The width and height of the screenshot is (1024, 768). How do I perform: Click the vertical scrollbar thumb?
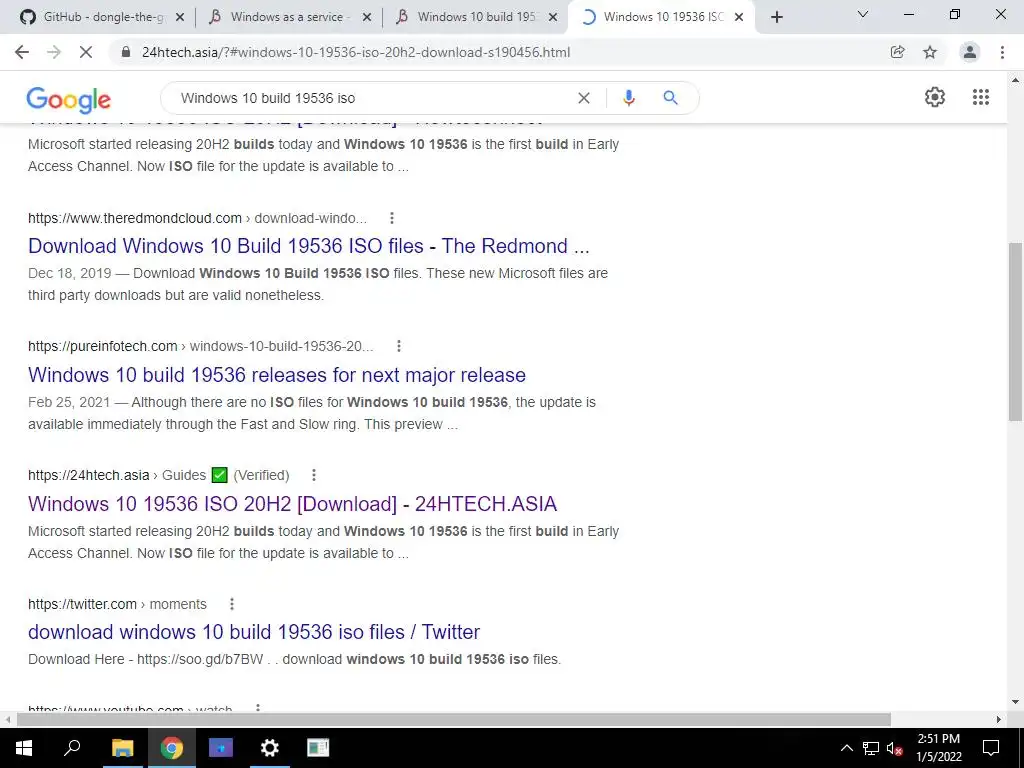(1015, 332)
